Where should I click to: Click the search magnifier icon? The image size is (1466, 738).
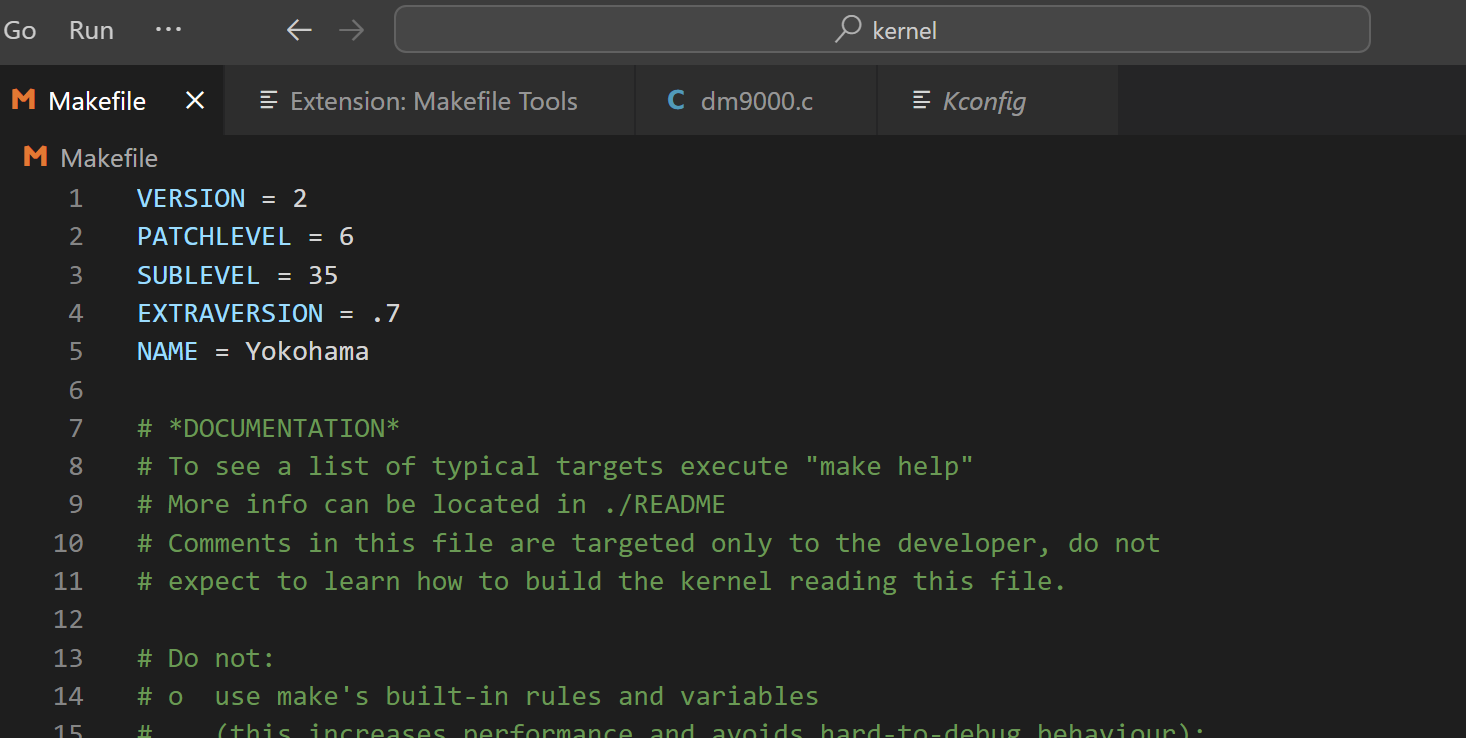point(848,29)
